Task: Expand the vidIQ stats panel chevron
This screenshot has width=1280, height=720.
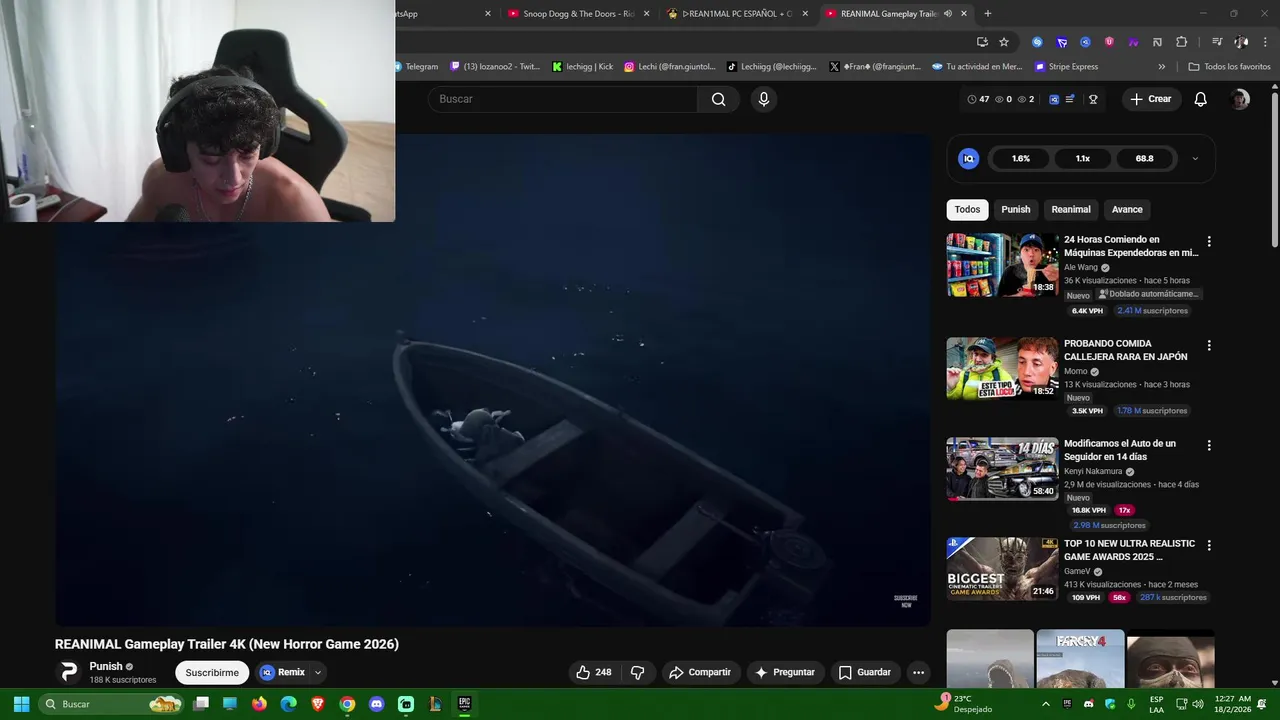Action: pyautogui.click(x=1194, y=158)
